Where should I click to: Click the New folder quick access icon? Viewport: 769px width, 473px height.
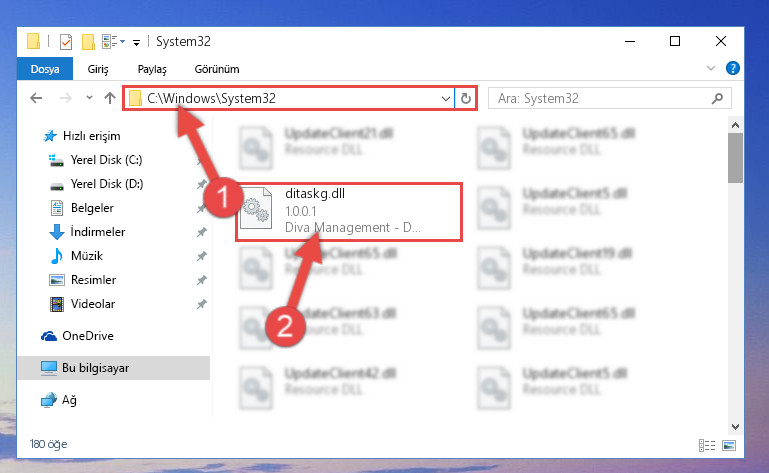(x=88, y=42)
